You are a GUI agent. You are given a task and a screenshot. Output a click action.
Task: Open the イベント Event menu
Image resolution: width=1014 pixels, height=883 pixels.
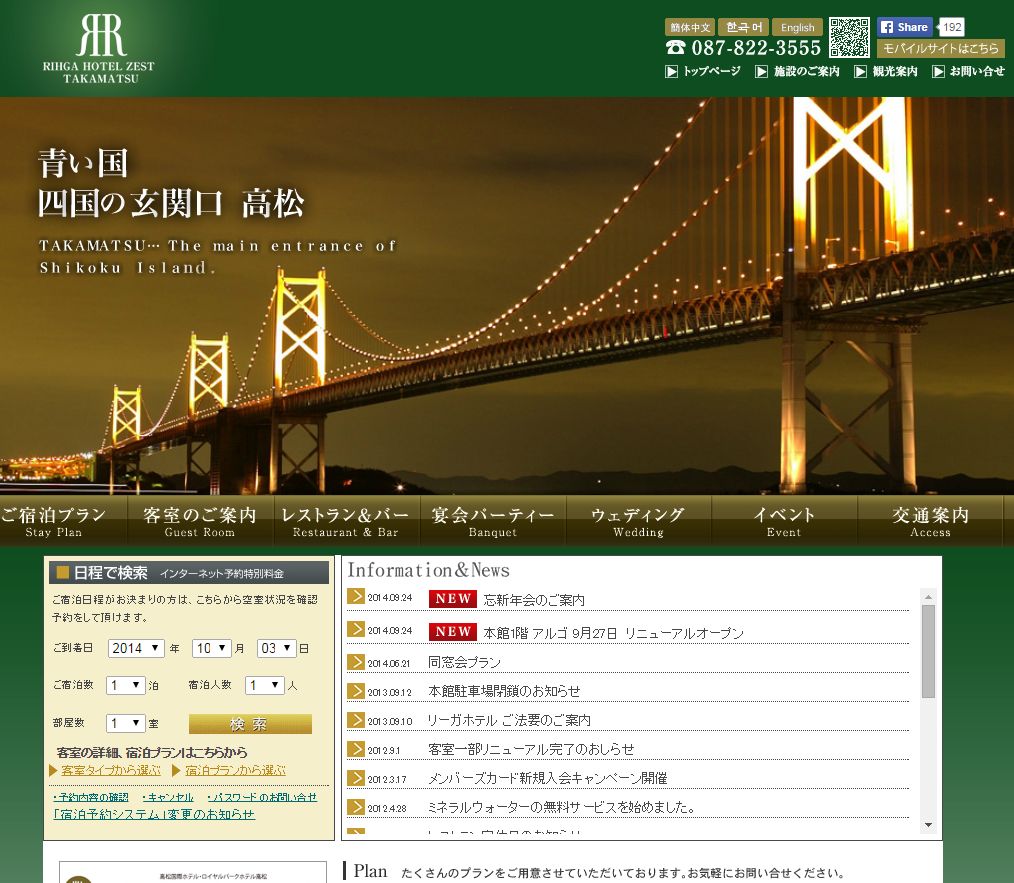point(784,521)
